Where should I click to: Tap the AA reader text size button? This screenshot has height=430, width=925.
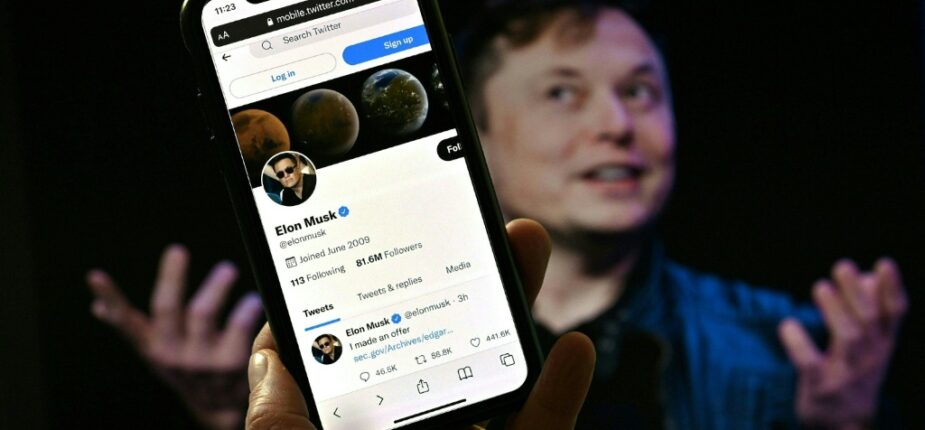[223, 36]
